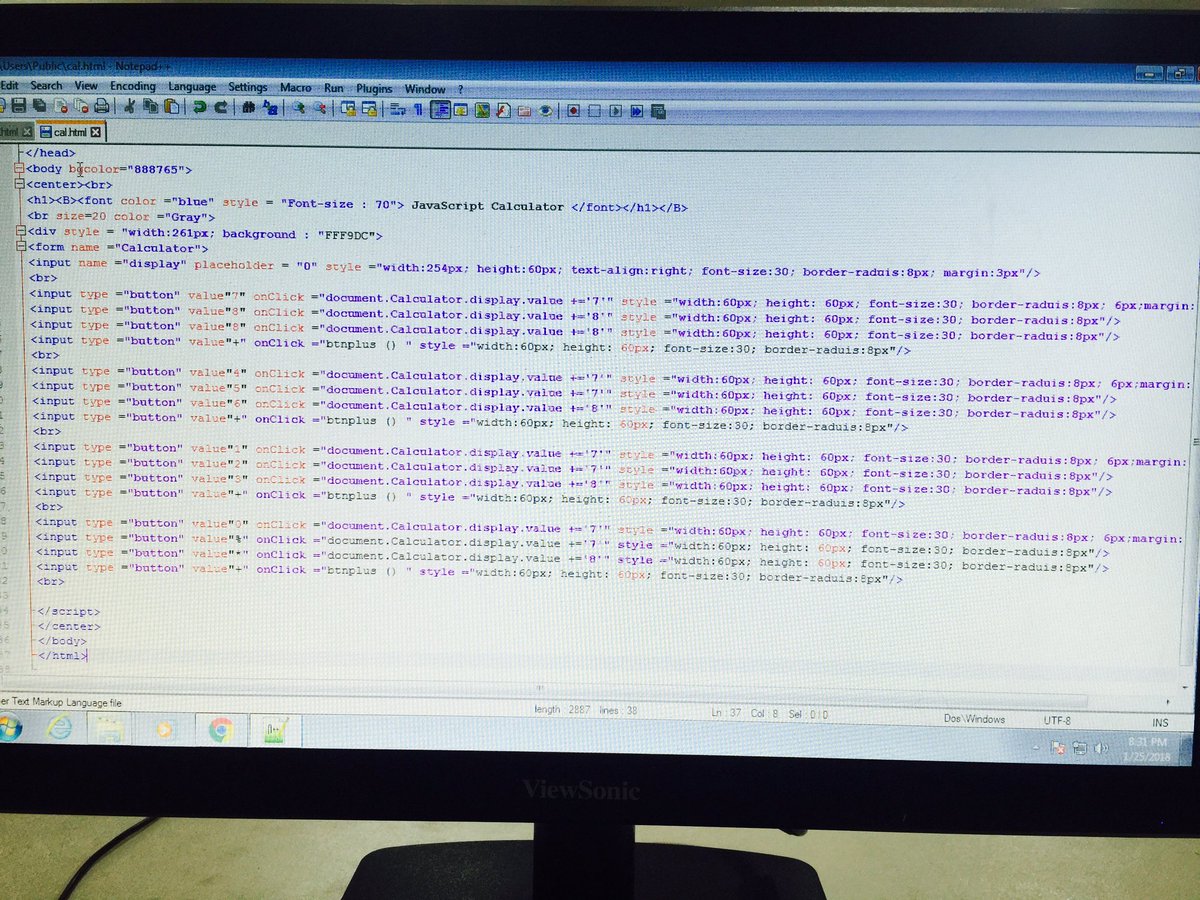
Task: Open the Folder as Workspace icon
Action: pyautogui.click(x=524, y=110)
